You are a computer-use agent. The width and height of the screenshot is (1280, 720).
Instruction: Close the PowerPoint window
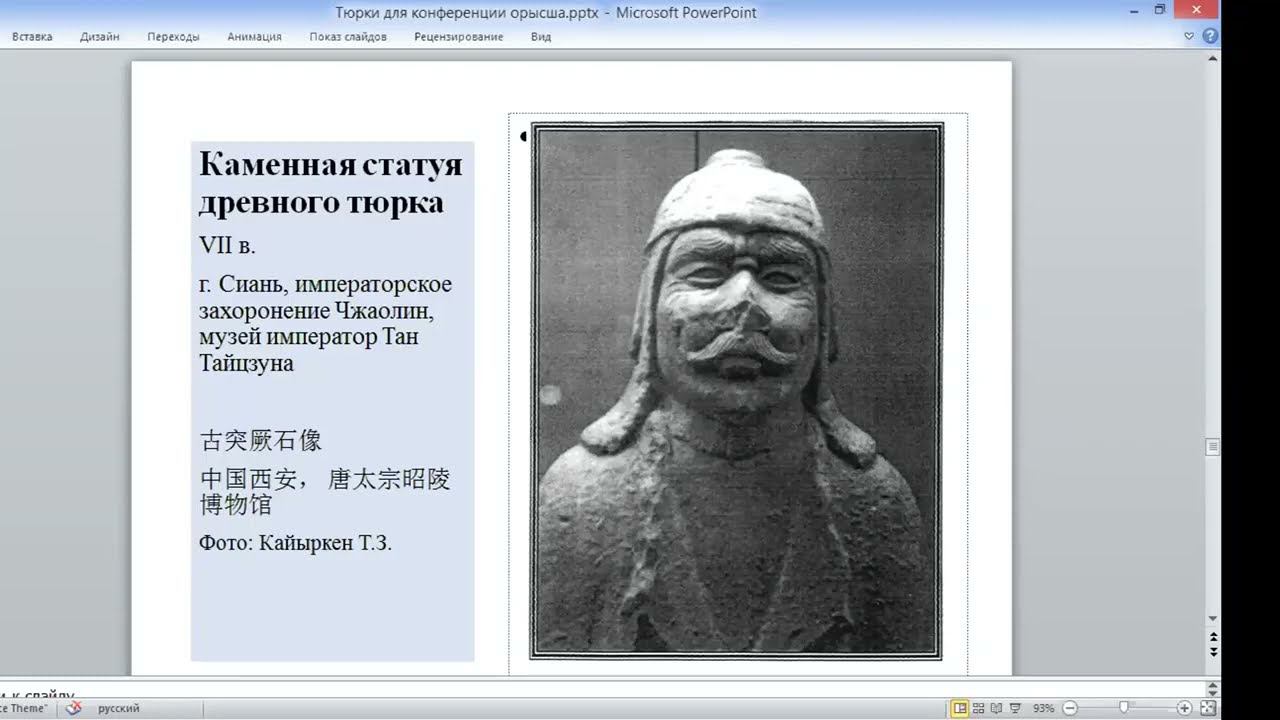point(1198,10)
